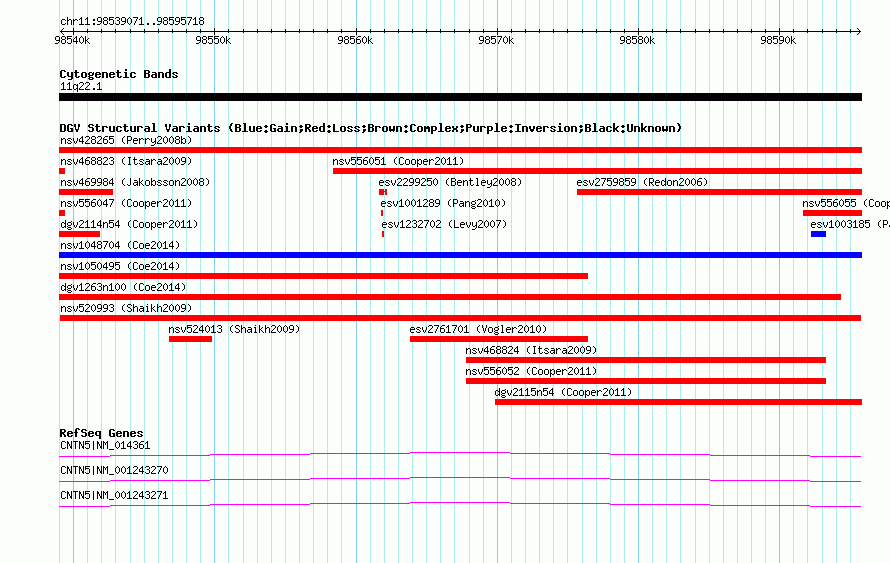This screenshot has width=890, height=563.
Task: Open the Cytogenetic Bands track heading
Action: pyautogui.click(x=119, y=74)
